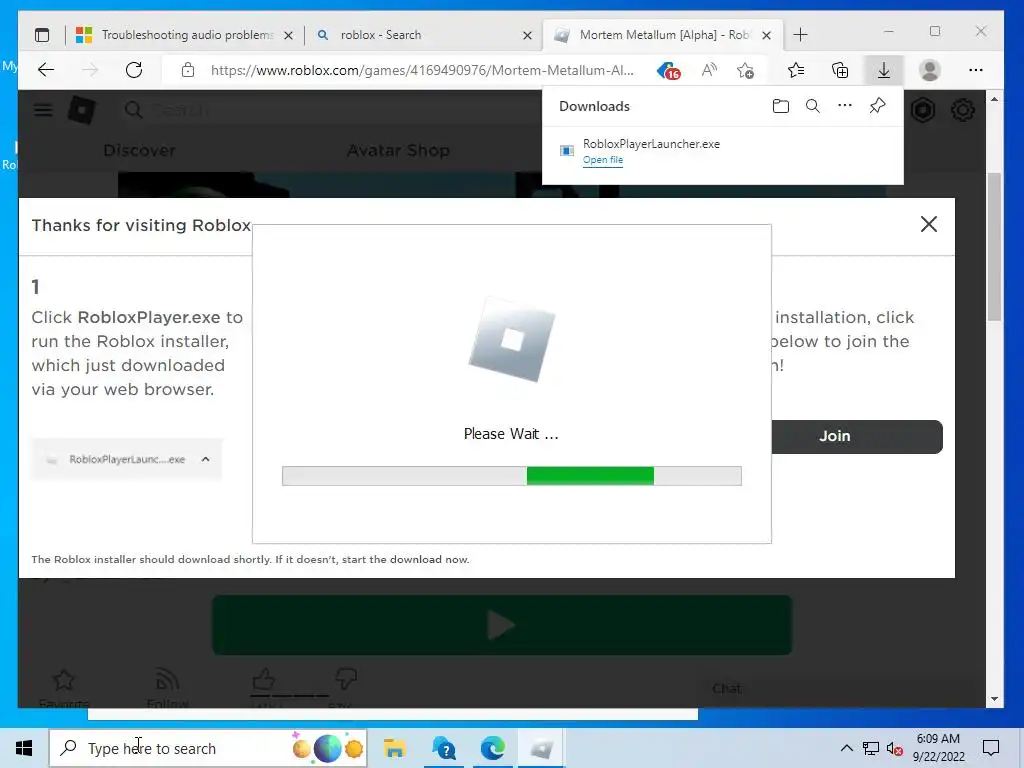The height and width of the screenshot is (768, 1024).
Task: Click the Roblox logo home icon
Action: click(x=82, y=110)
